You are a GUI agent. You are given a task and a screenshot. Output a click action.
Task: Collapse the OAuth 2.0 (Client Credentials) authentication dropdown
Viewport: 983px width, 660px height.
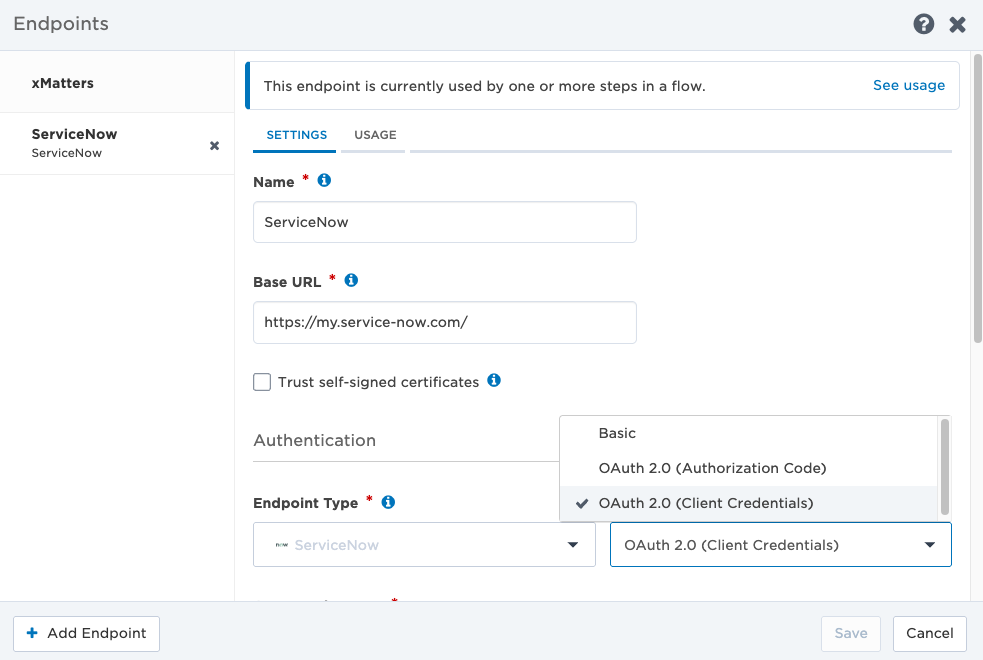coord(930,545)
